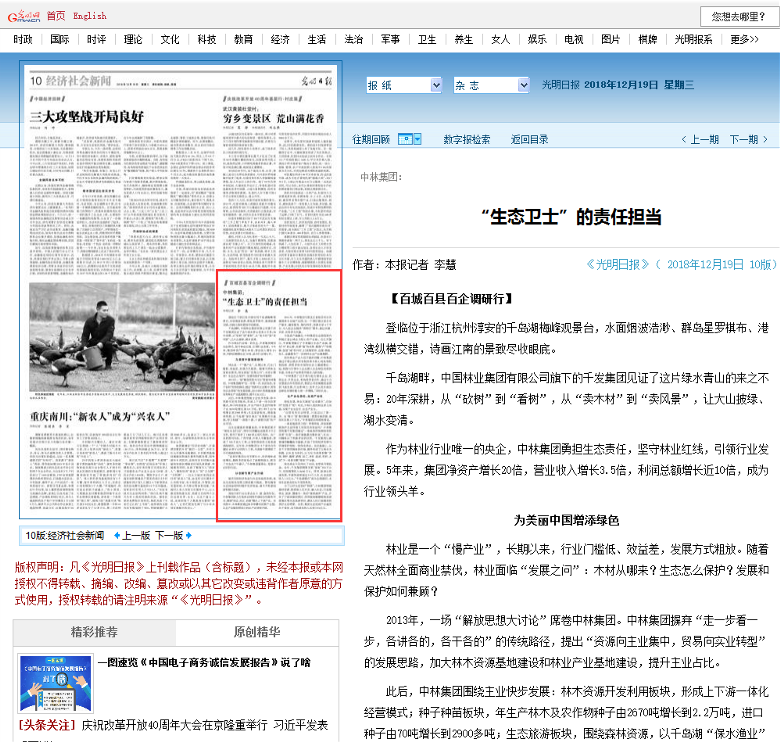This screenshot has height=742, width=780.
Task: Open the 往期回顾 calendar icon
Action: point(405,139)
